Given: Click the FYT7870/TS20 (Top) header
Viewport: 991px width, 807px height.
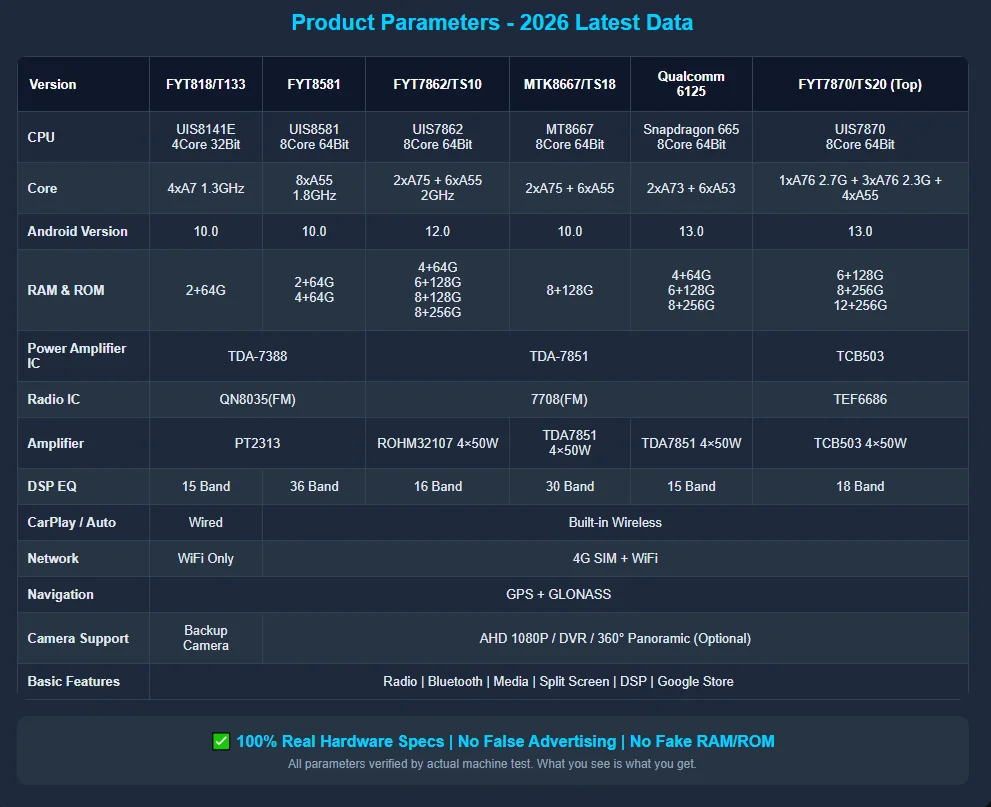Looking at the screenshot, I should pos(860,84).
